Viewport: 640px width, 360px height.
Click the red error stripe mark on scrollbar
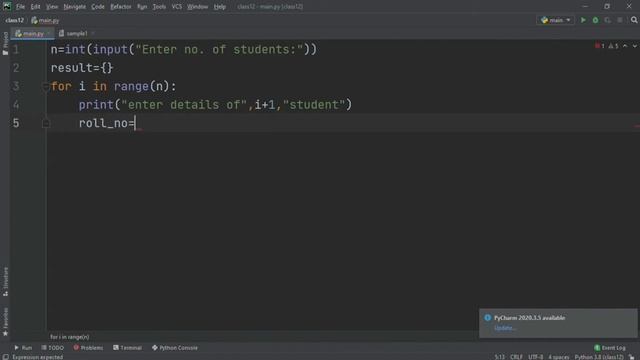point(637,126)
